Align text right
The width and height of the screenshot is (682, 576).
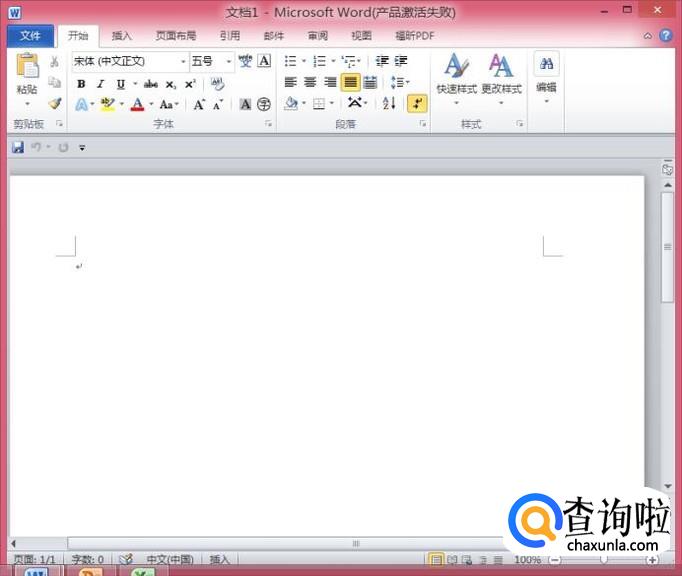(x=330, y=82)
